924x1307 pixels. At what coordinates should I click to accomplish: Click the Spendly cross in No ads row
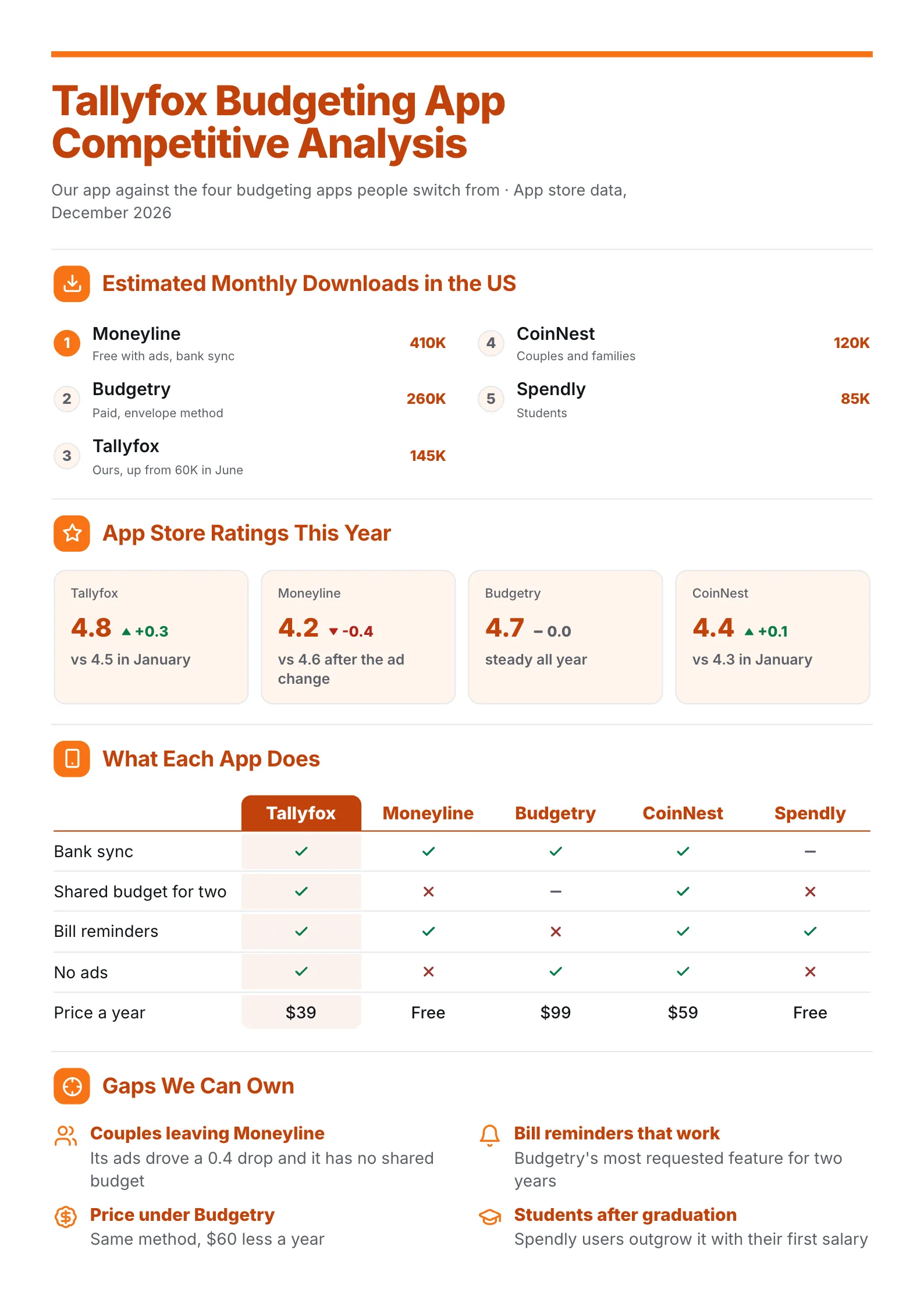(810, 972)
